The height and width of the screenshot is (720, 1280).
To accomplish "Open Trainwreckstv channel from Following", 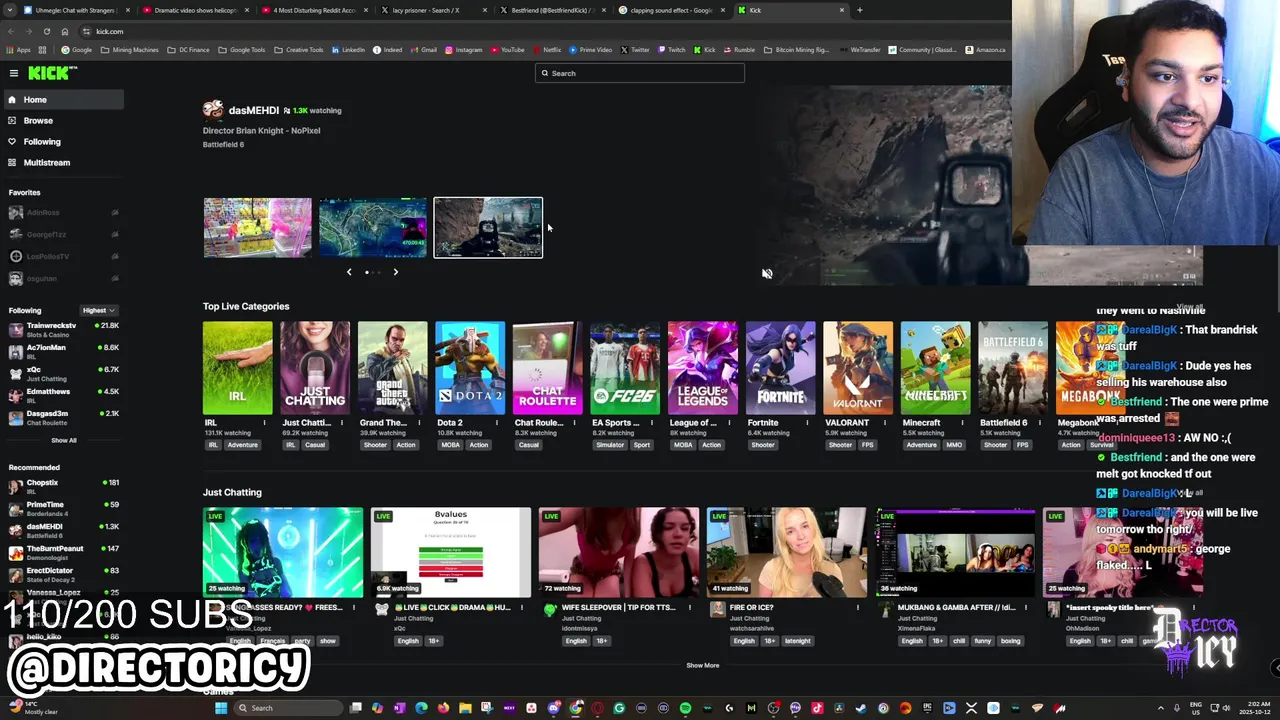I will 62,329.
